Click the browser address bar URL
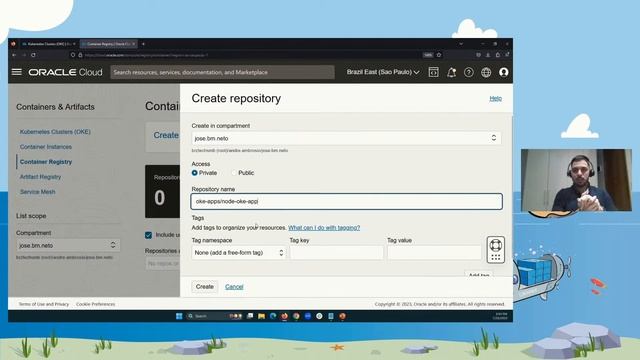This screenshot has height=360, width=640. point(147,55)
